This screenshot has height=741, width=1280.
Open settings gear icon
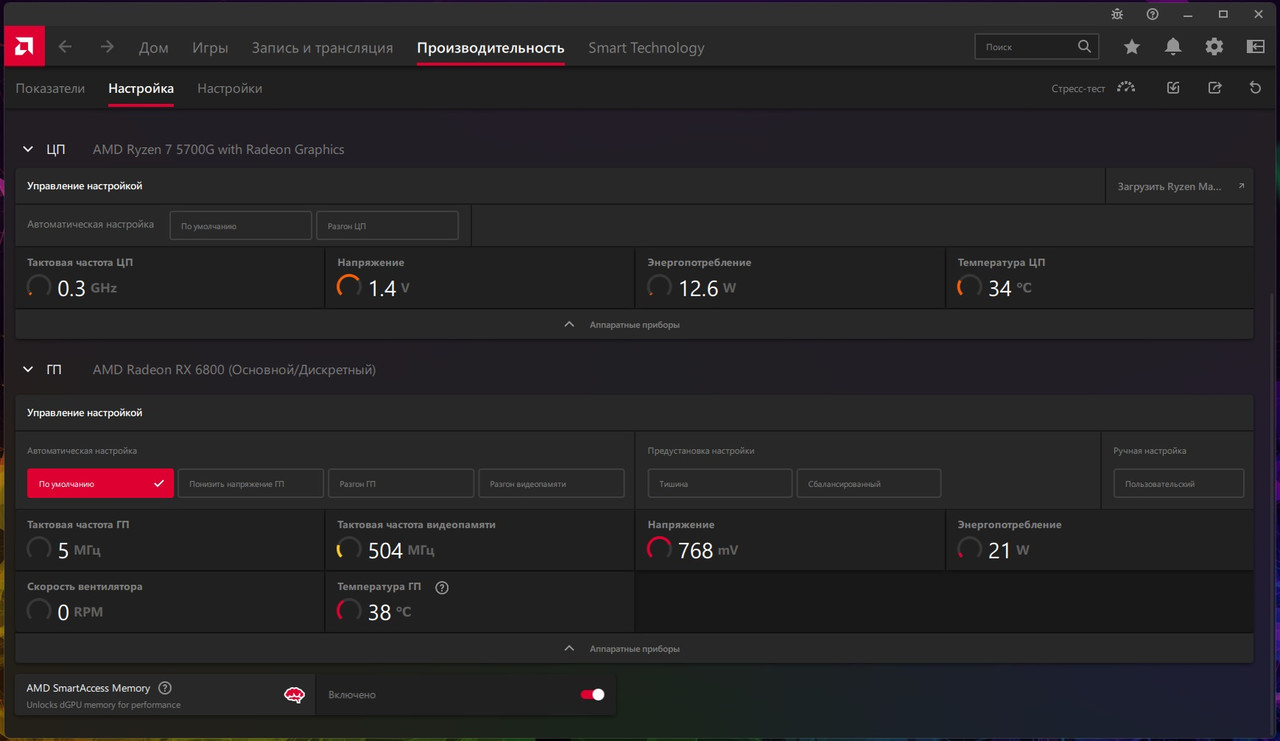[x=1214, y=47]
